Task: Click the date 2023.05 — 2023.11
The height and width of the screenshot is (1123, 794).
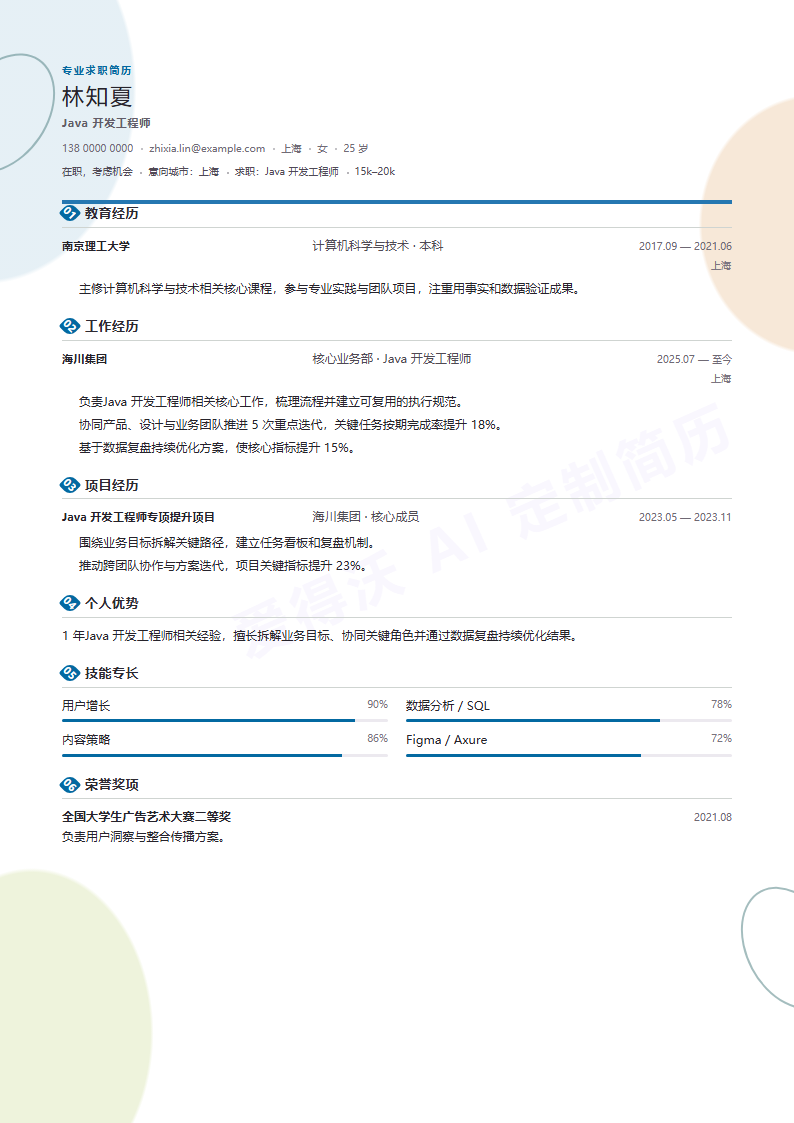Action: point(685,517)
